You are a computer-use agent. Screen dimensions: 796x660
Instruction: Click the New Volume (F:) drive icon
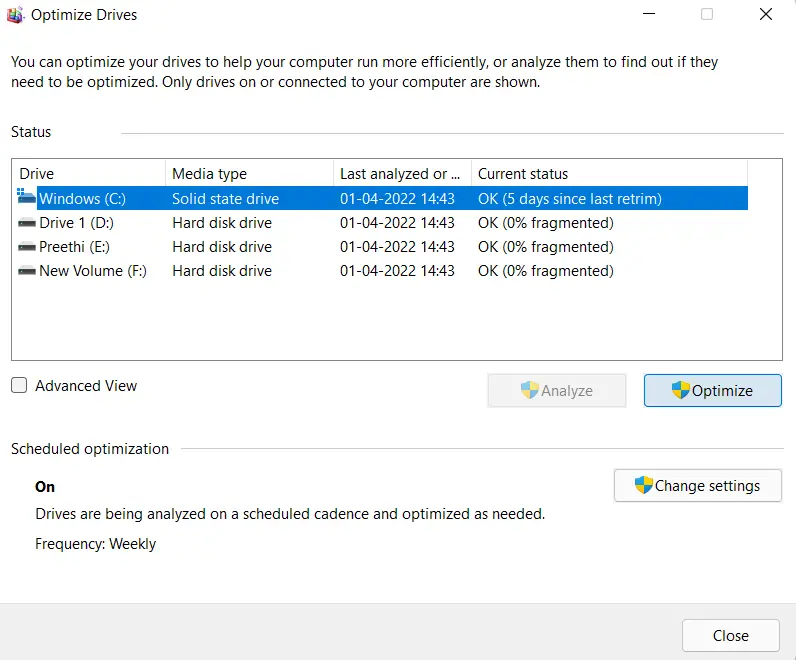(x=26, y=271)
